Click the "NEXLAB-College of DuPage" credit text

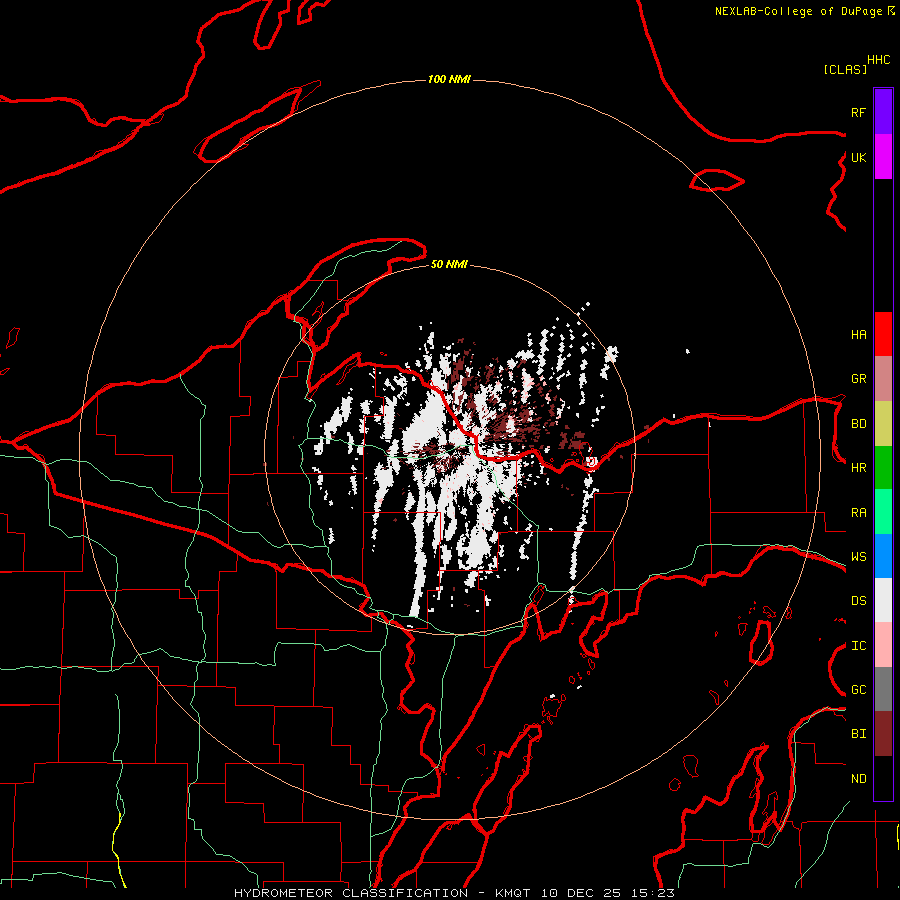(x=798, y=11)
